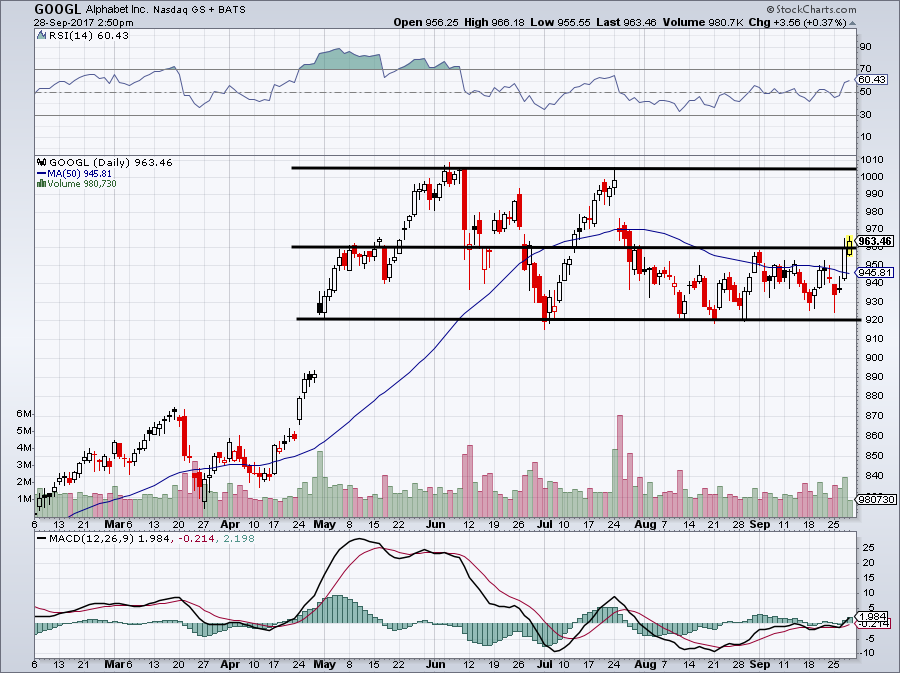Click the Sep label on the bottom MACD date axis
The image size is (900, 673).
click(760, 664)
